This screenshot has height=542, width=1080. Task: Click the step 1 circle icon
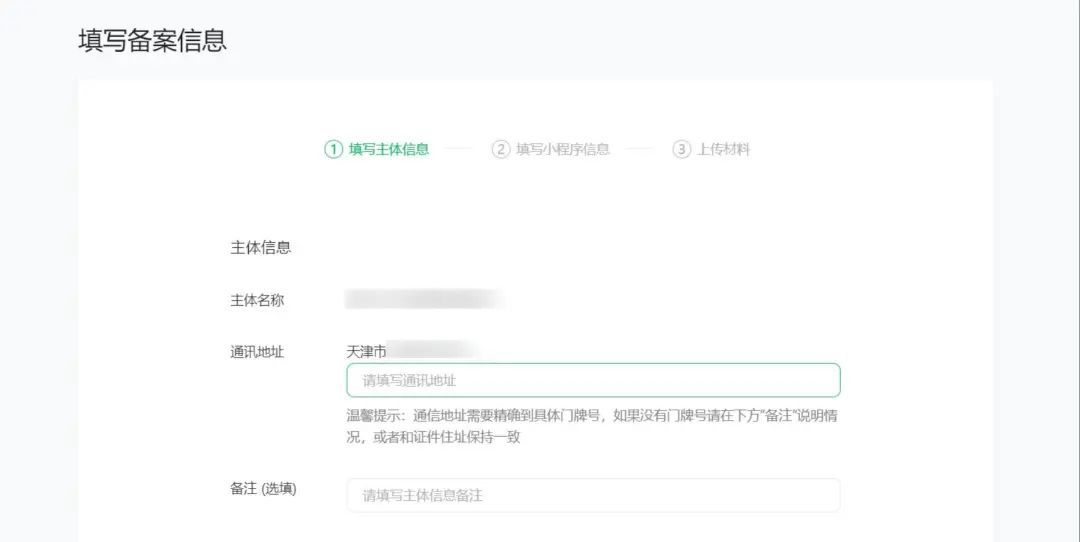(333, 149)
